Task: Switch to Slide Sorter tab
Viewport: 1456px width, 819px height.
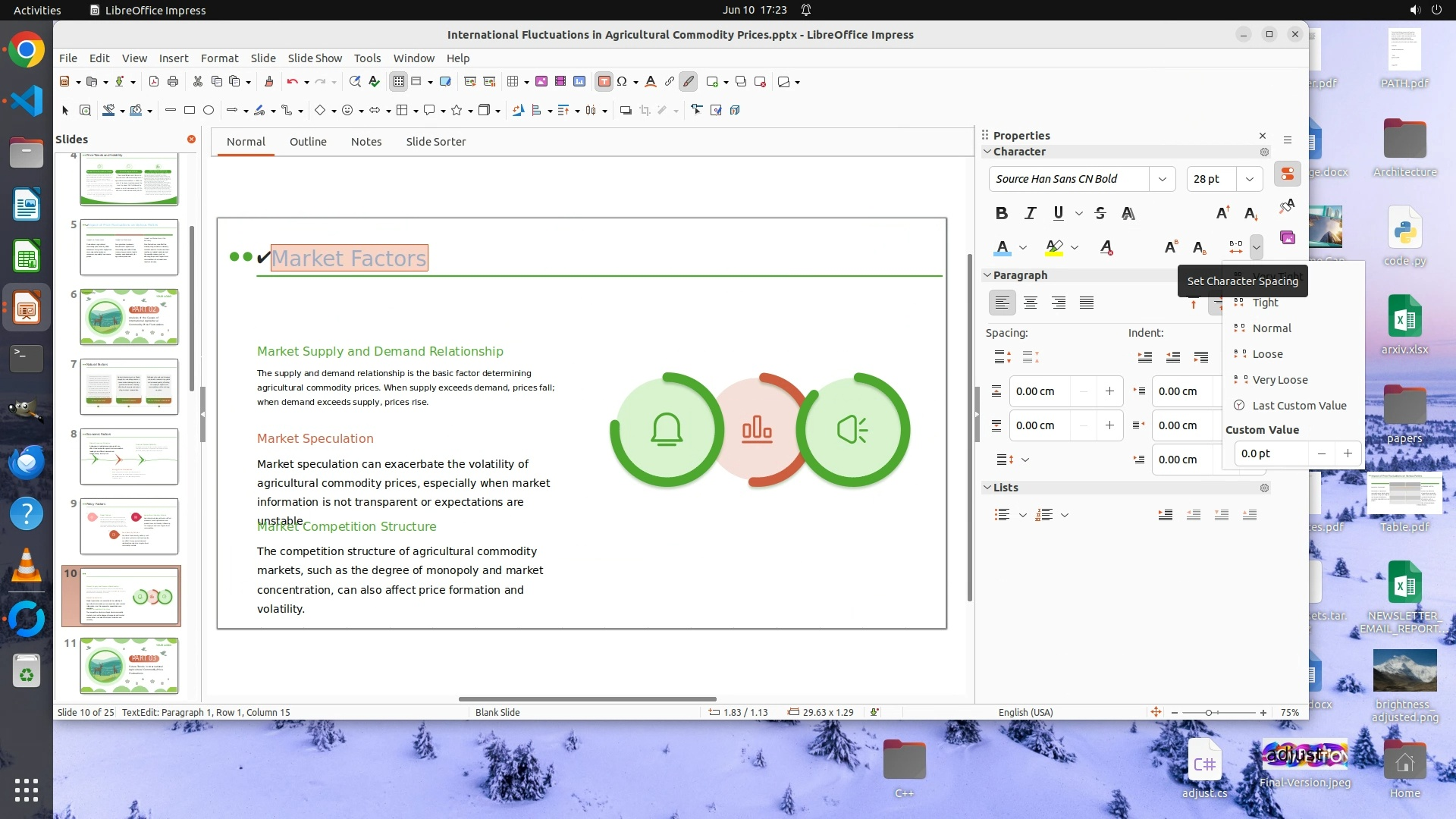Action: point(435,142)
